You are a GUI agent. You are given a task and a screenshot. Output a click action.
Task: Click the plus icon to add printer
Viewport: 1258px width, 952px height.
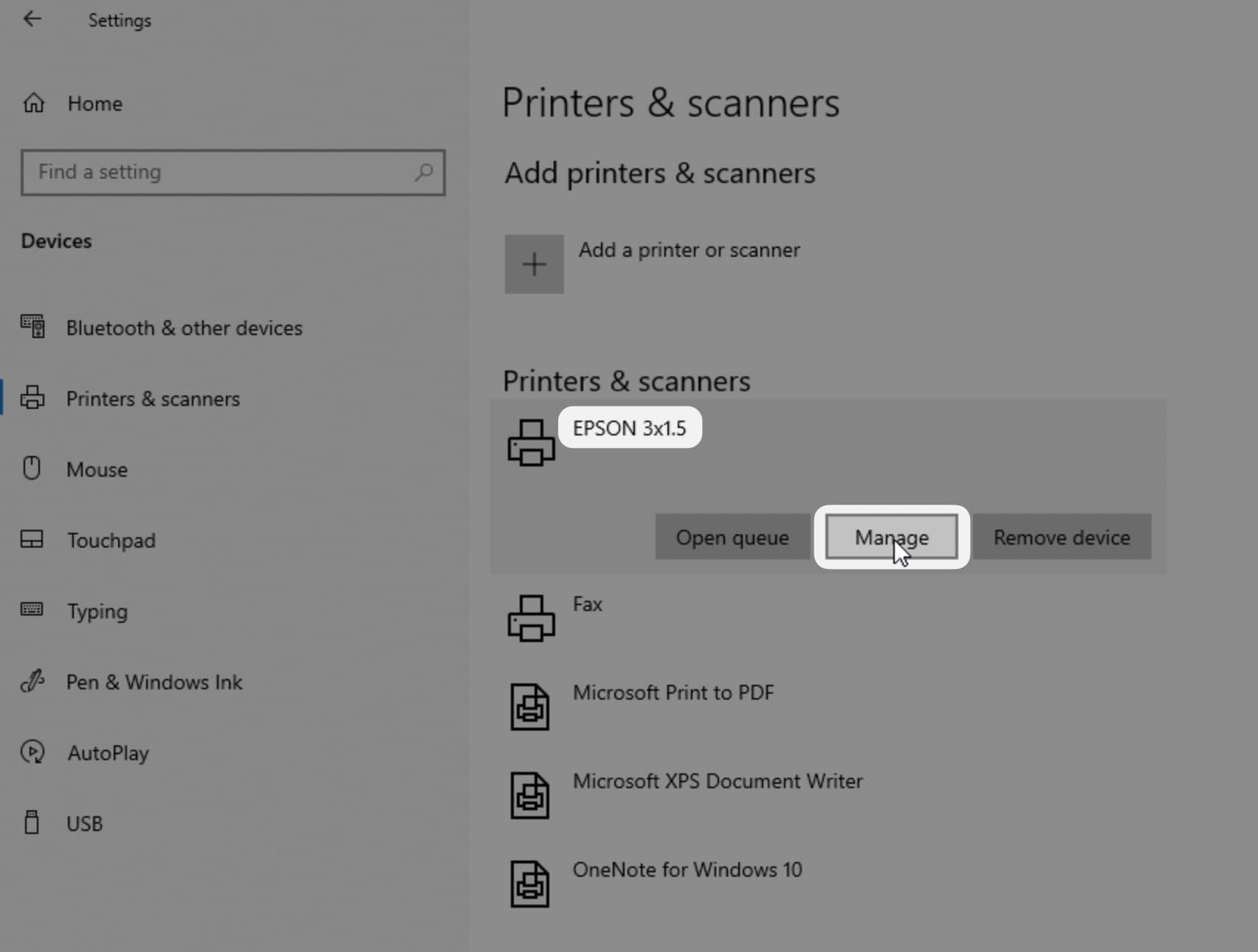pyautogui.click(x=534, y=264)
